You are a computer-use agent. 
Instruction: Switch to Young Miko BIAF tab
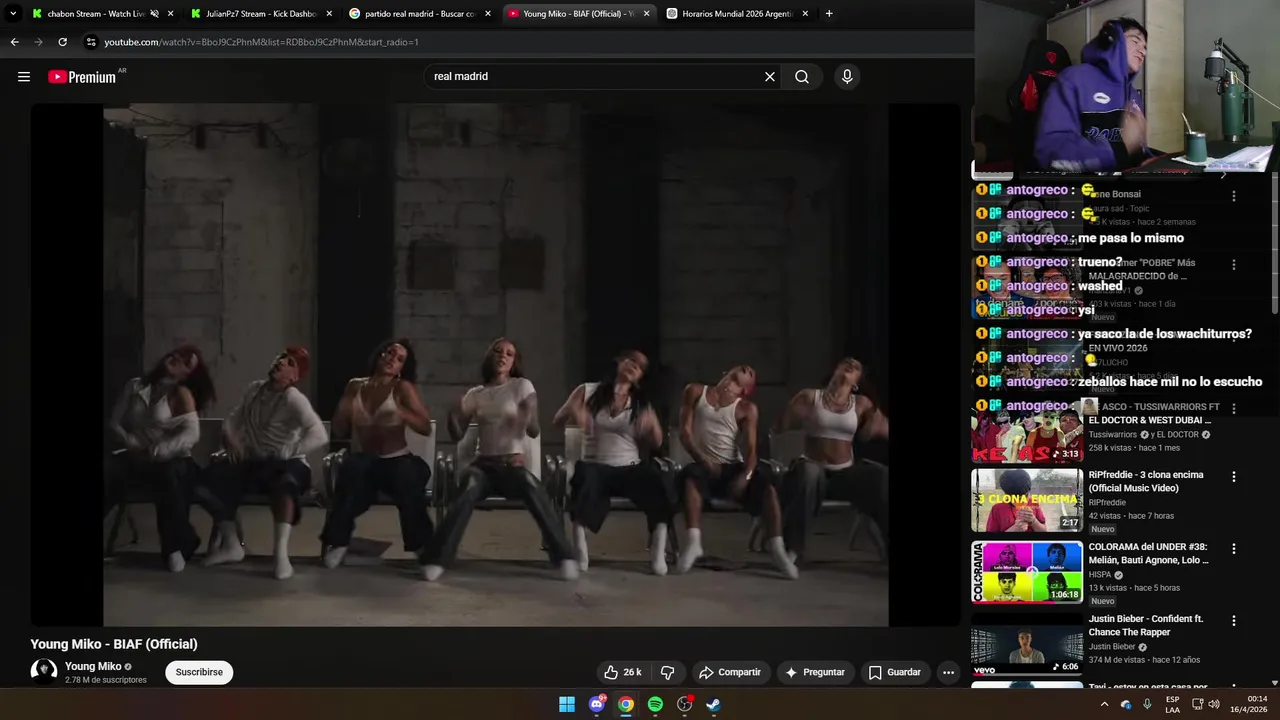[576, 14]
